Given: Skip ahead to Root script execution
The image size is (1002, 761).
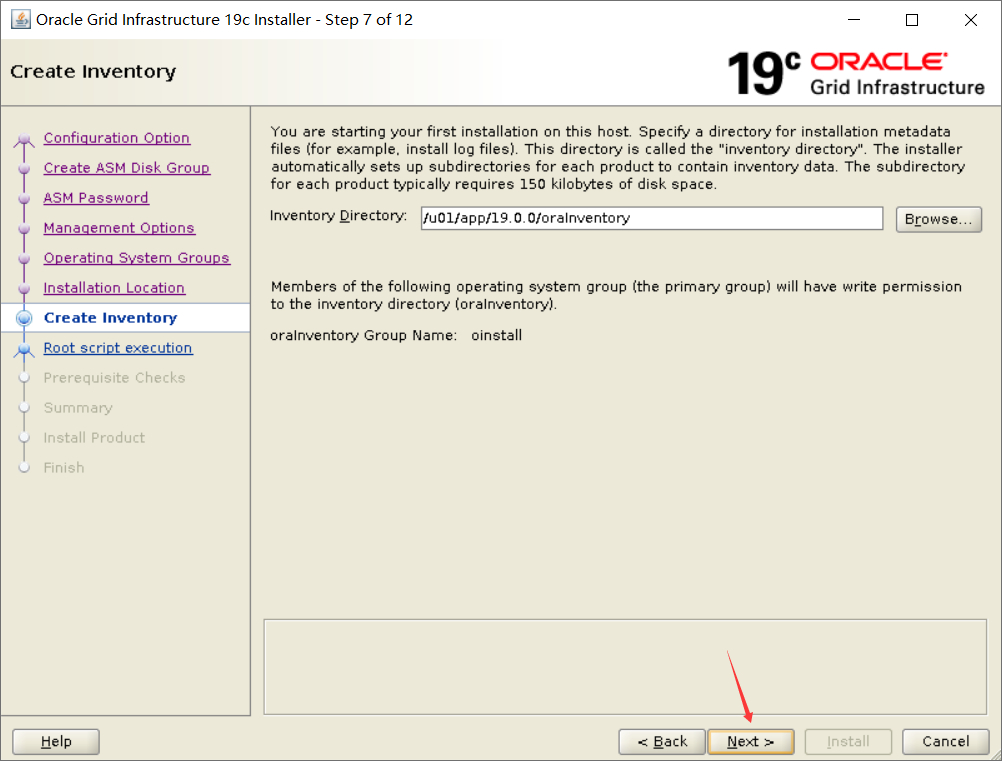Looking at the screenshot, I should (118, 348).
